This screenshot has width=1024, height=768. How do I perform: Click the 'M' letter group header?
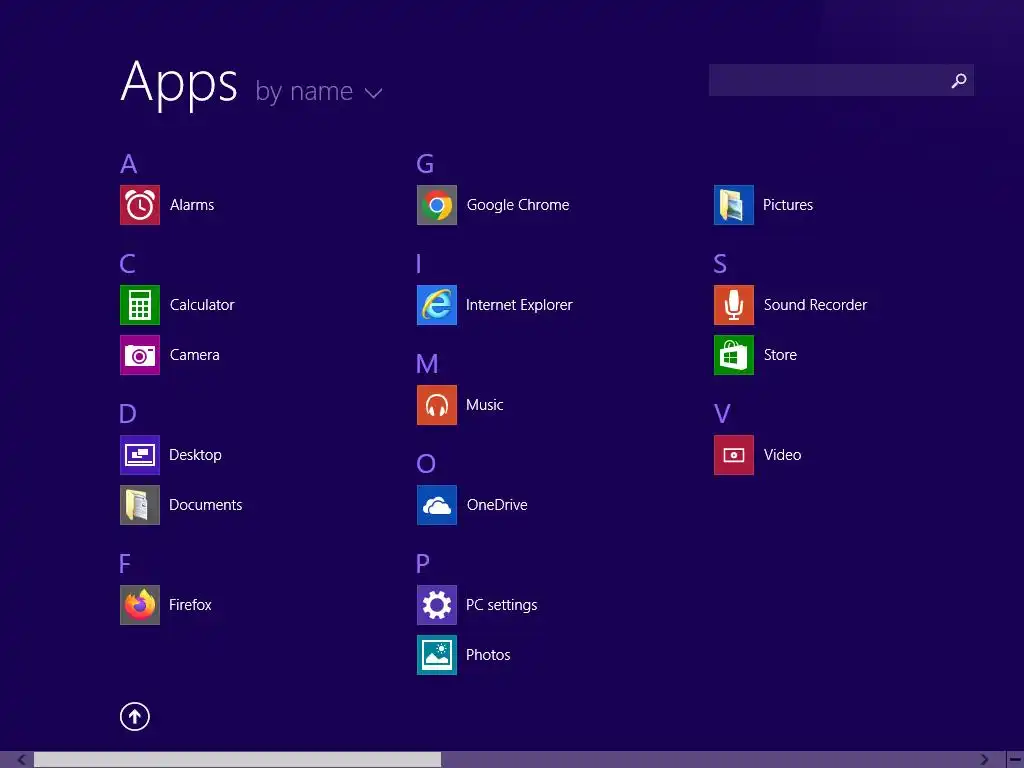point(427,364)
